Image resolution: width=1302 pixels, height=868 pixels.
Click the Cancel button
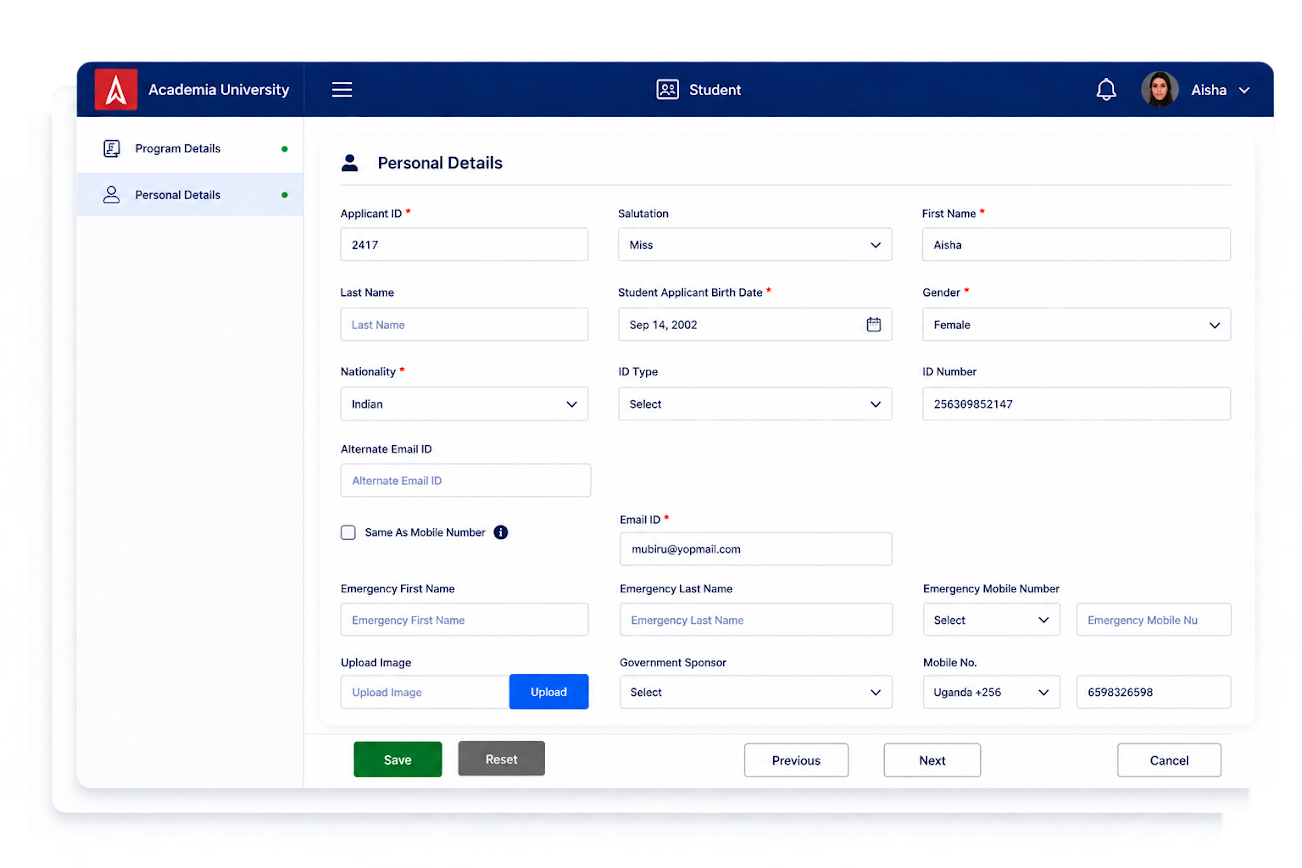(x=1169, y=760)
